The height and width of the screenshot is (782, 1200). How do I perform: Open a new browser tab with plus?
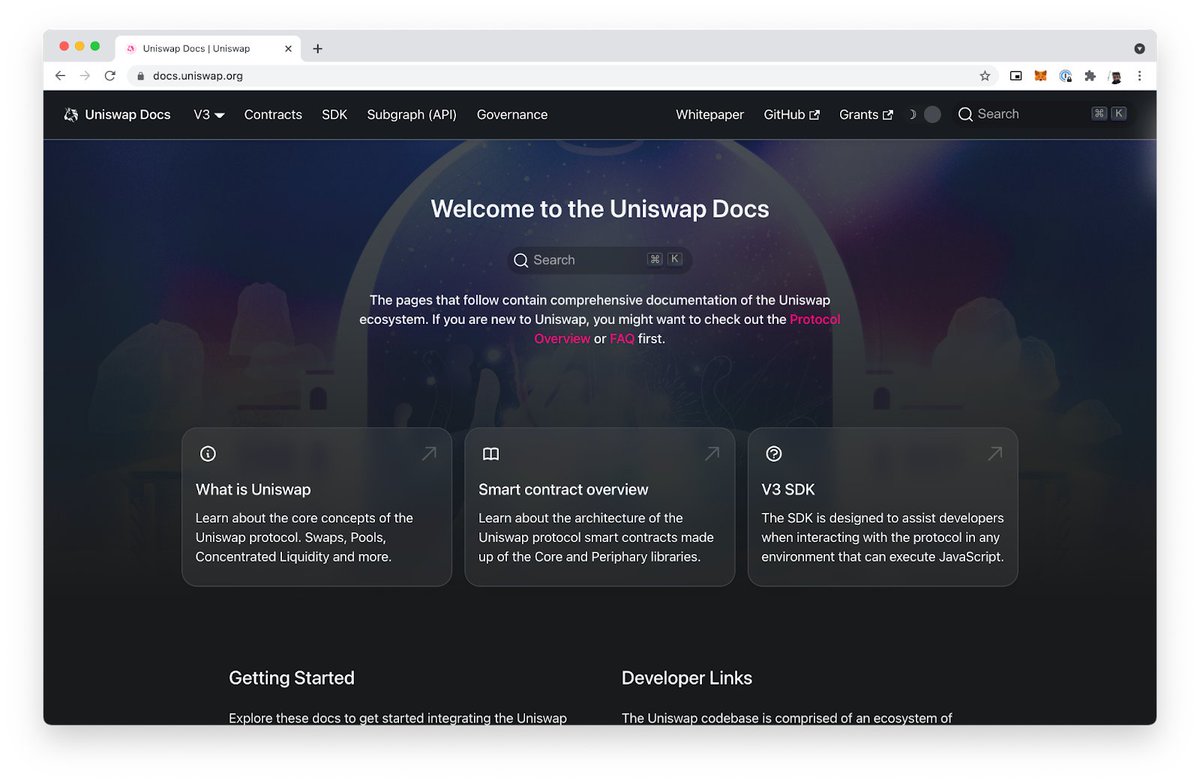318,48
